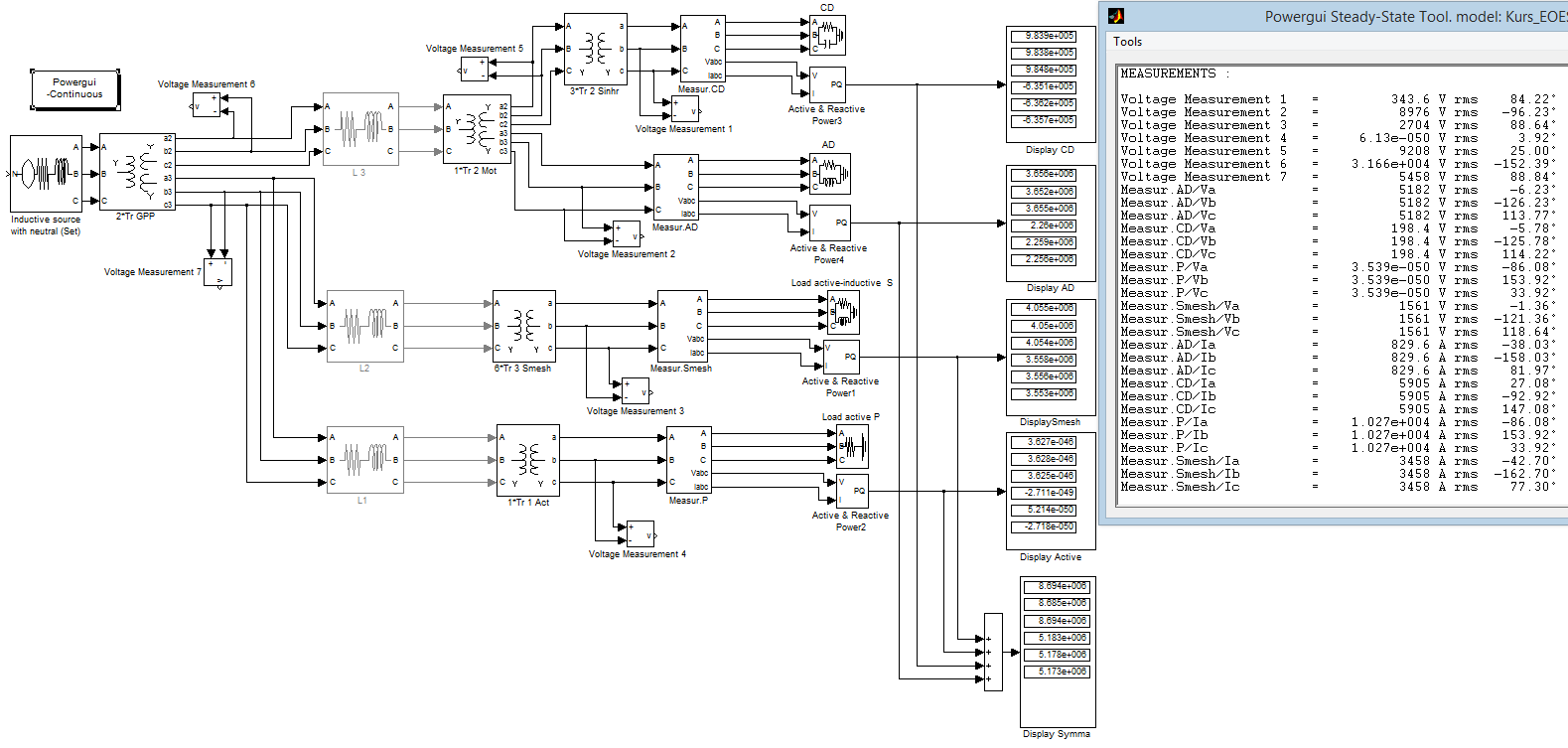The width and height of the screenshot is (1568, 748).
Task: Select the Measur.P measurement block
Action: (688, 460)
